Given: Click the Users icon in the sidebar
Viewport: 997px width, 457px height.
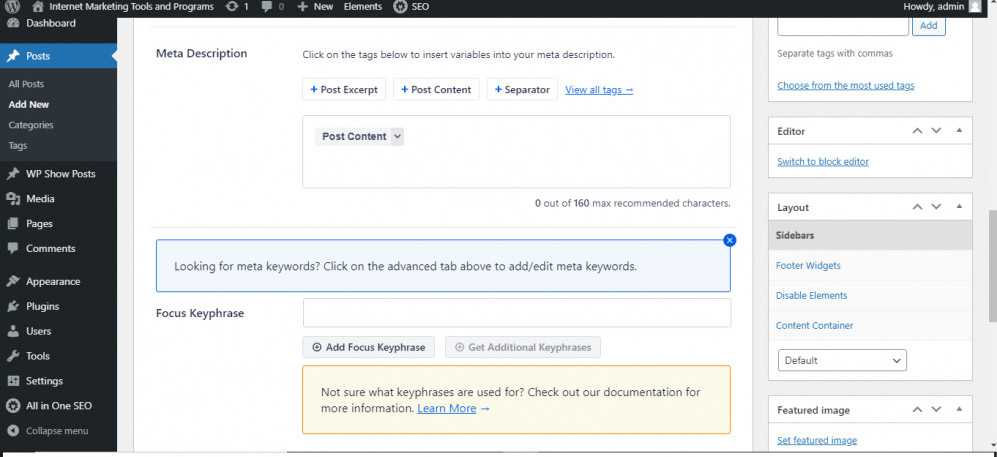Looking at the screenshot, I should [x=13, y=331].
